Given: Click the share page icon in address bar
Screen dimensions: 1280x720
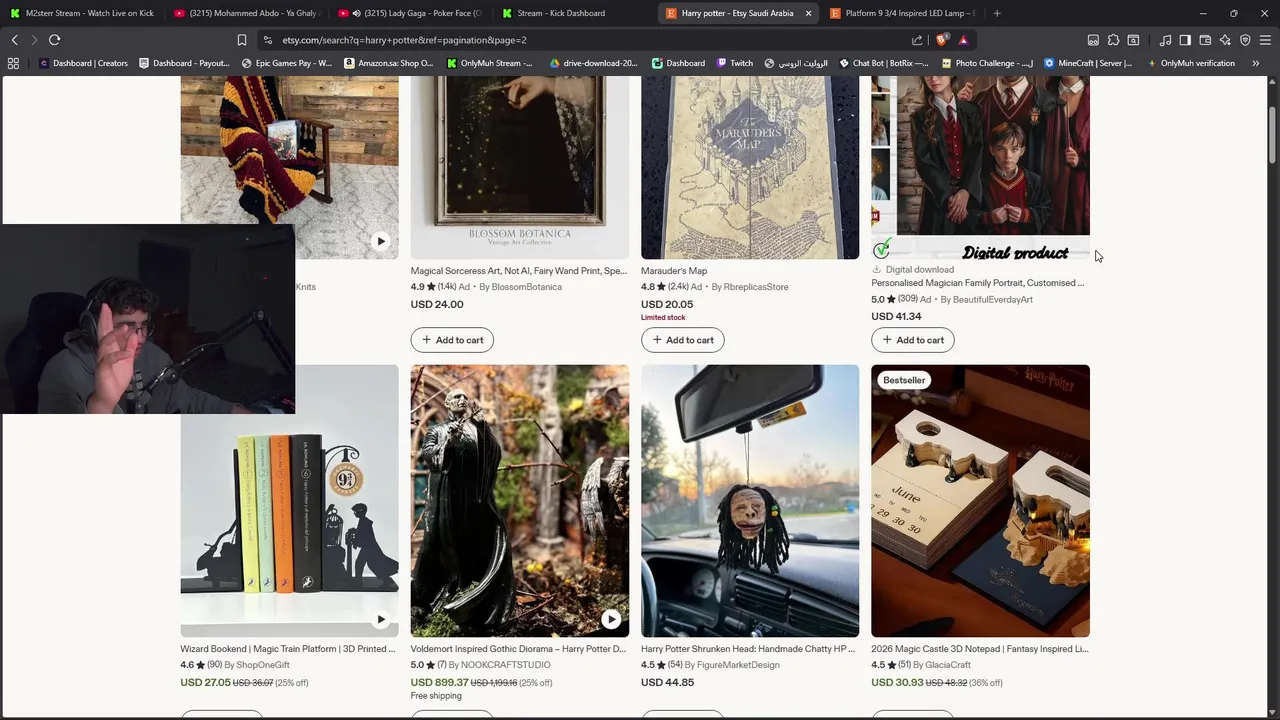Looking at the screenshot, I should click(917, 40).
